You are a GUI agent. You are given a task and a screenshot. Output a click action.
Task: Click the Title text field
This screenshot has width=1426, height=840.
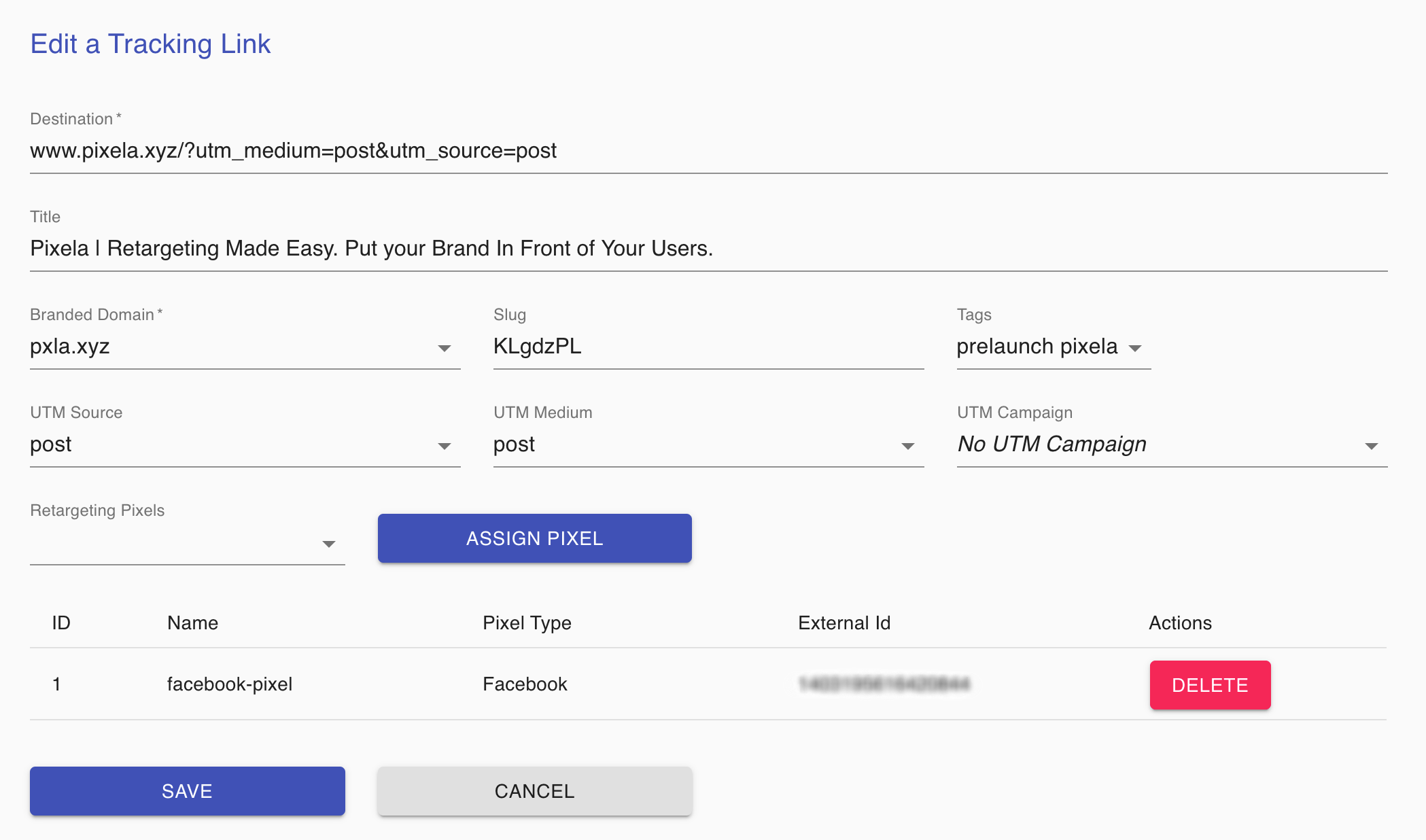click(x=707, y=249)
